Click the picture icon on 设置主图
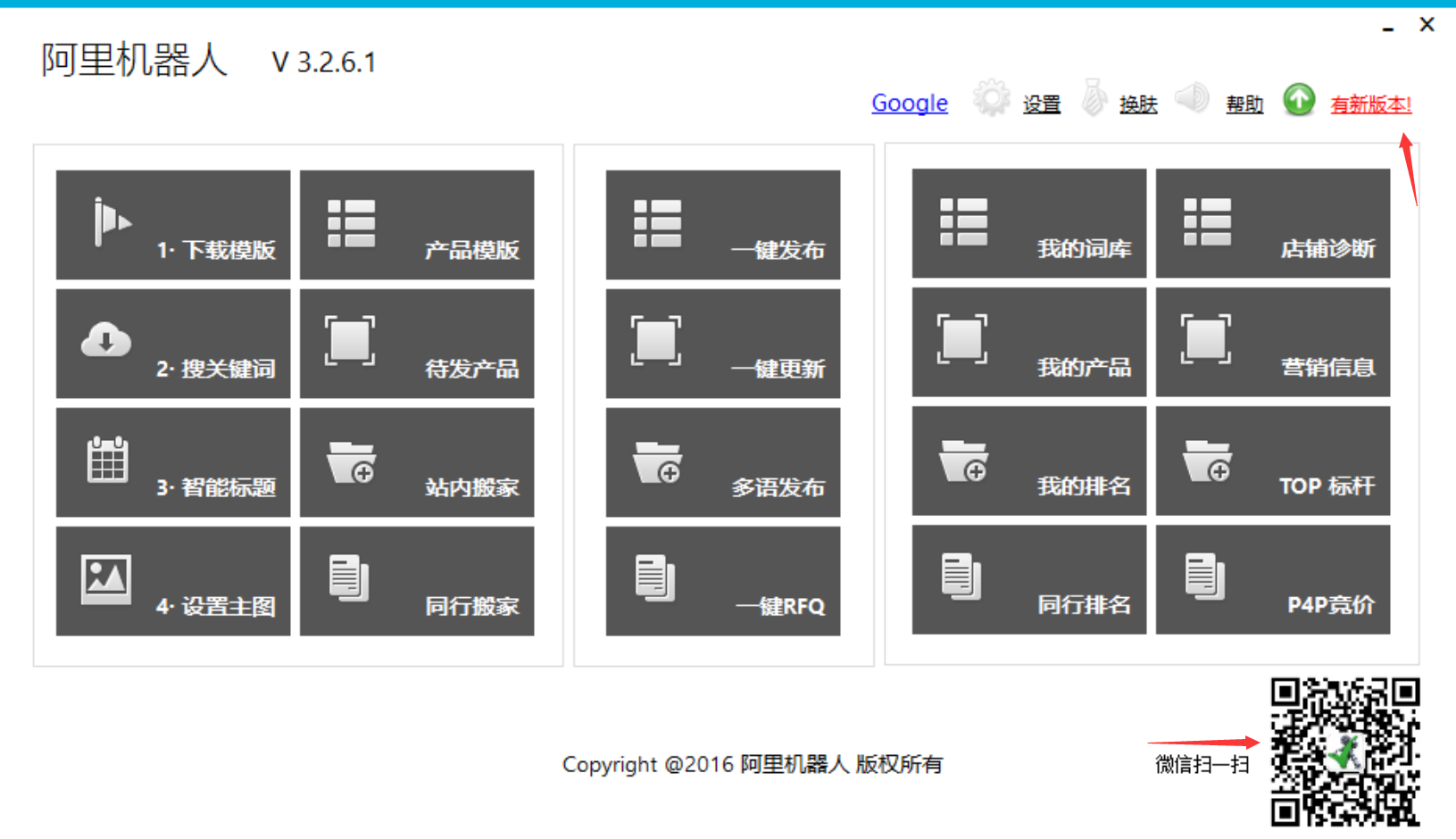 pos(106,579)
